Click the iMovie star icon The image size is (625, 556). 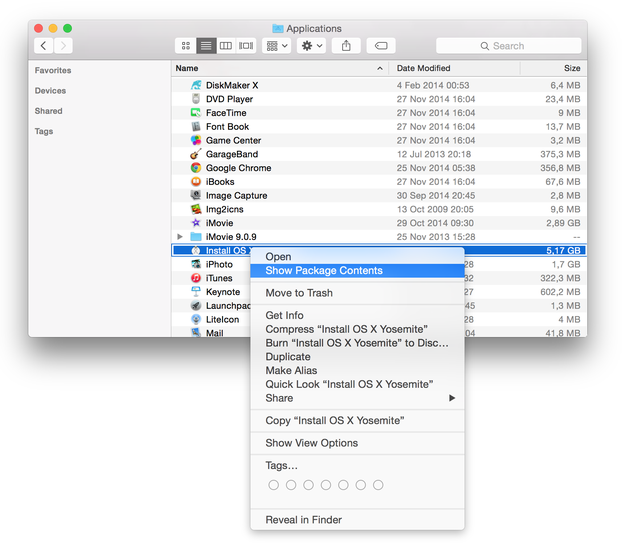pos(196,223)
